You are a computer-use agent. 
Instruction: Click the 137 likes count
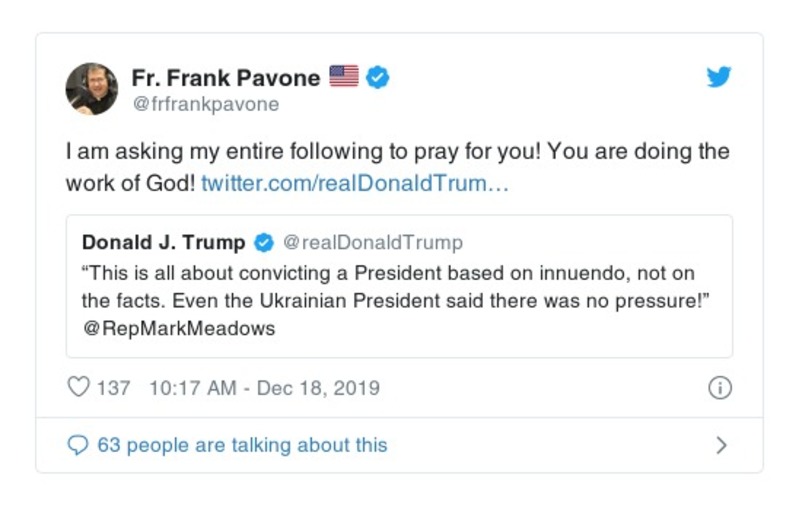[113, 388]
